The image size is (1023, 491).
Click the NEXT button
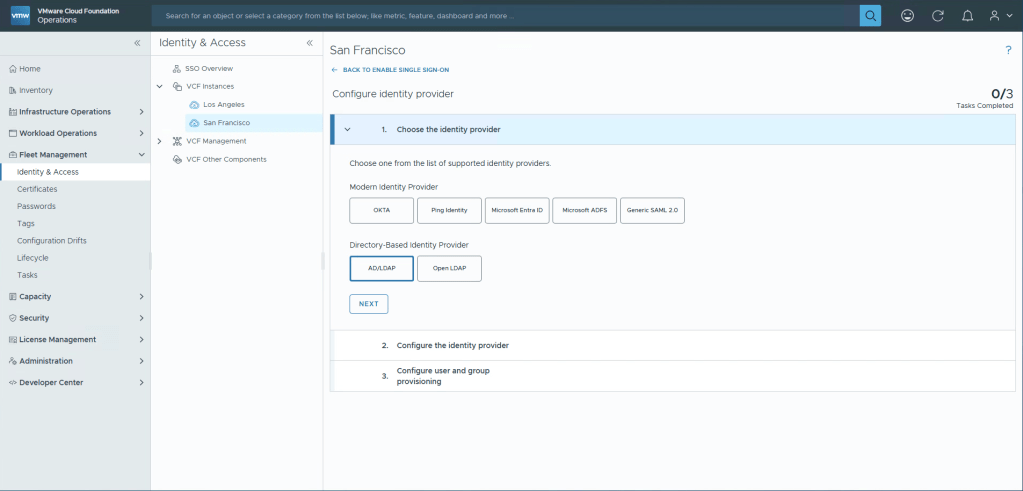368,304
